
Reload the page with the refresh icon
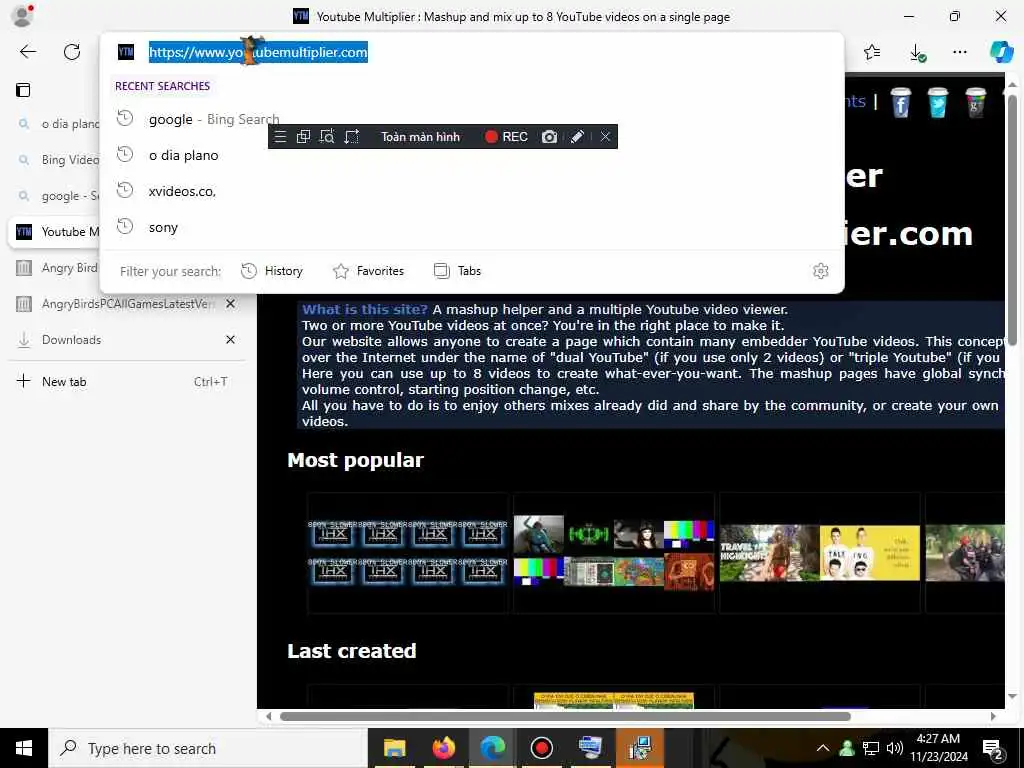[72, 52]
